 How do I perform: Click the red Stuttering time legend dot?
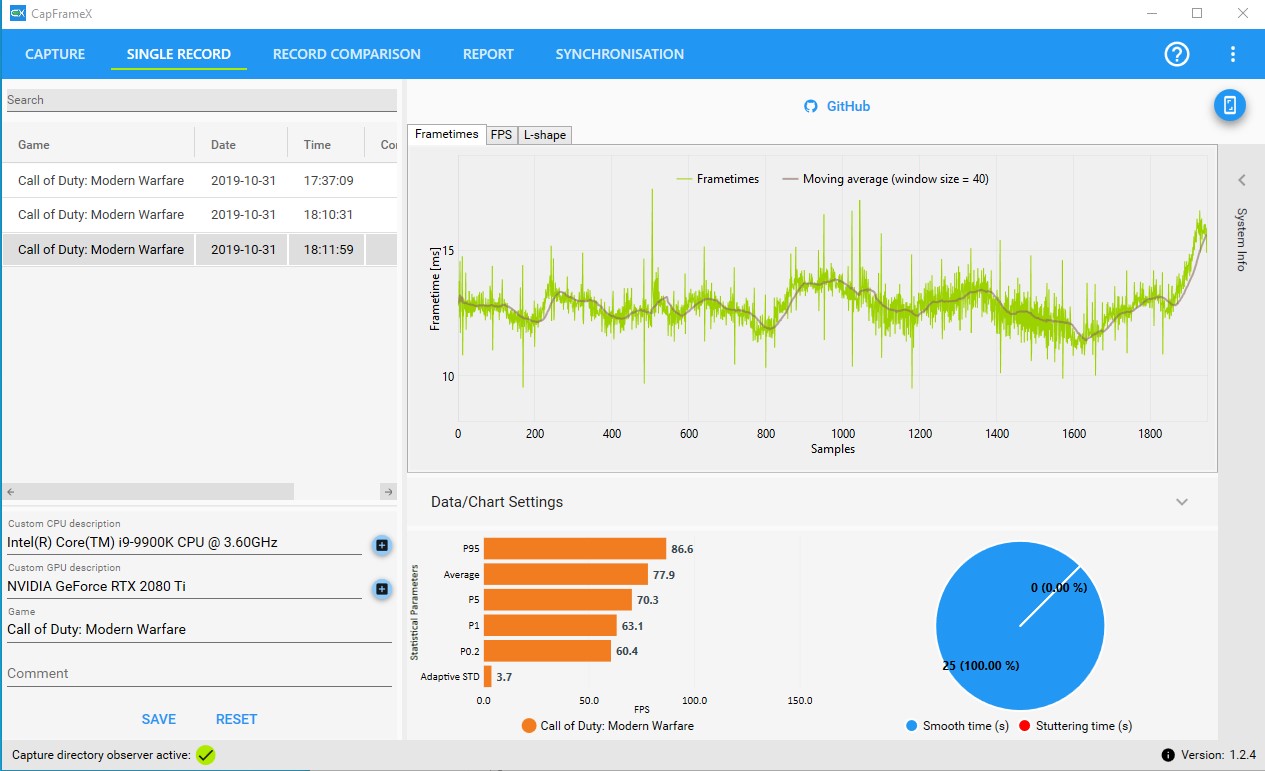click(1024, 726)
